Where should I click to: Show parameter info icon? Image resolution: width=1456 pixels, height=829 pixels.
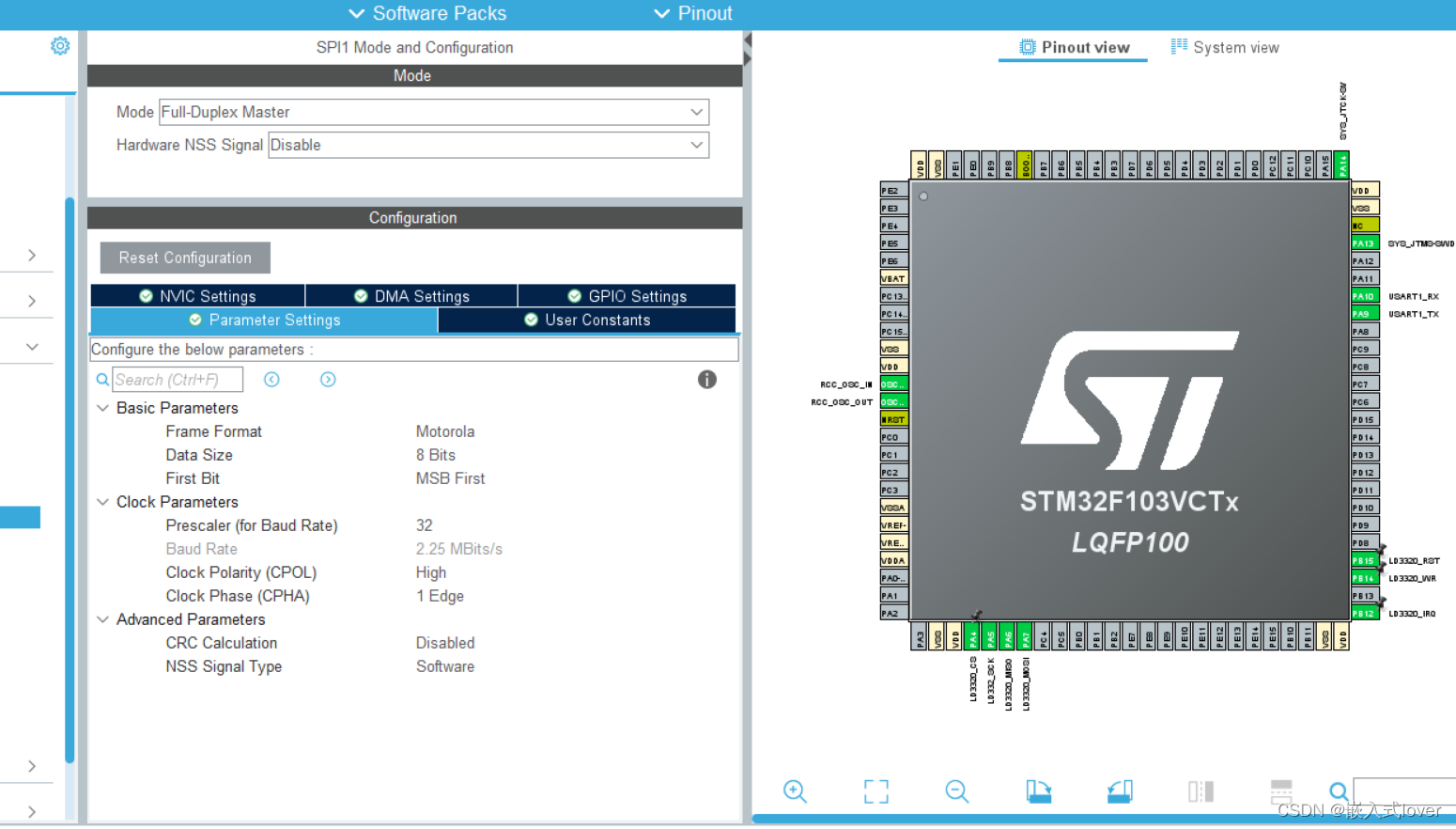click(x=707, y=380)
